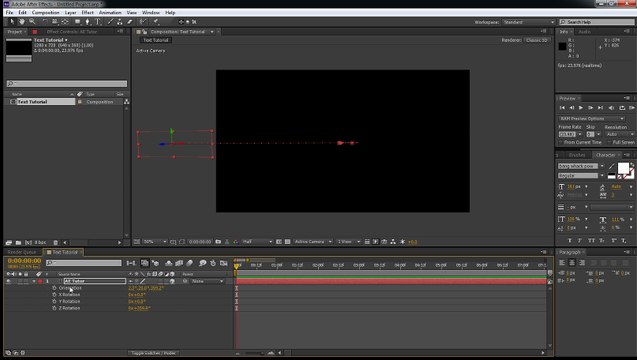Open the Parent None dropdown
Viewport: 637px width, 360px height.
tap(207, 281)
